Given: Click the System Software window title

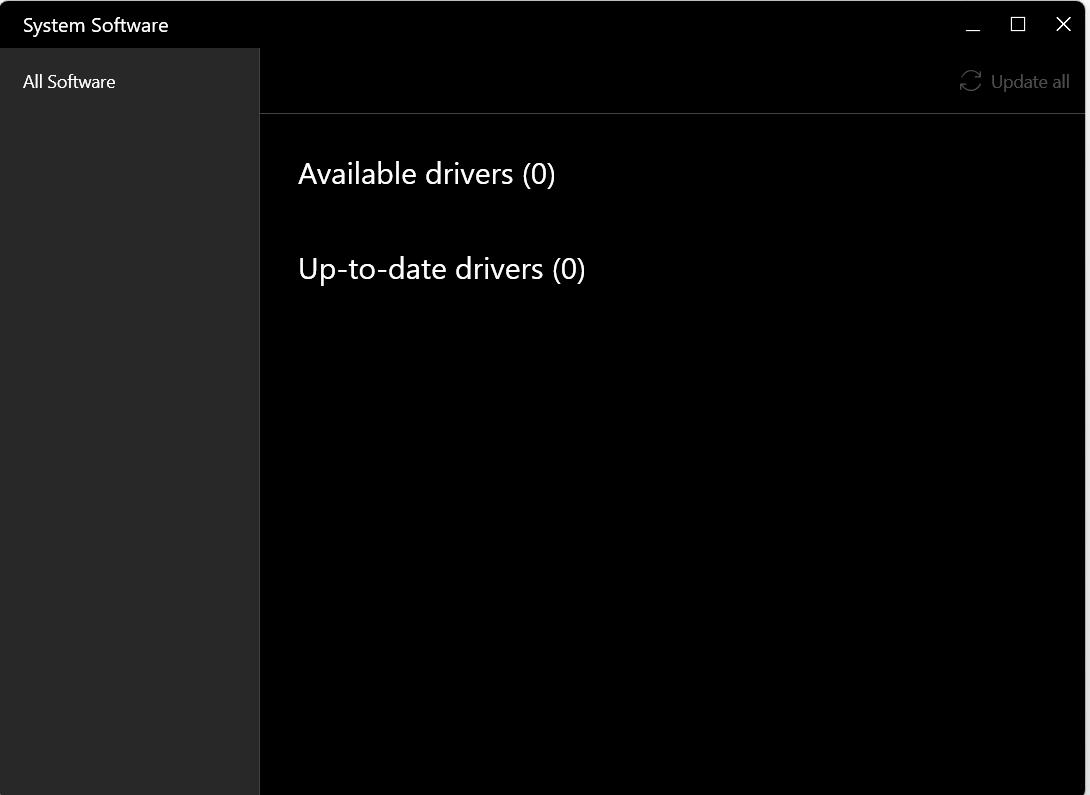Looking at the screenshot, I should [x=95, y=26].
